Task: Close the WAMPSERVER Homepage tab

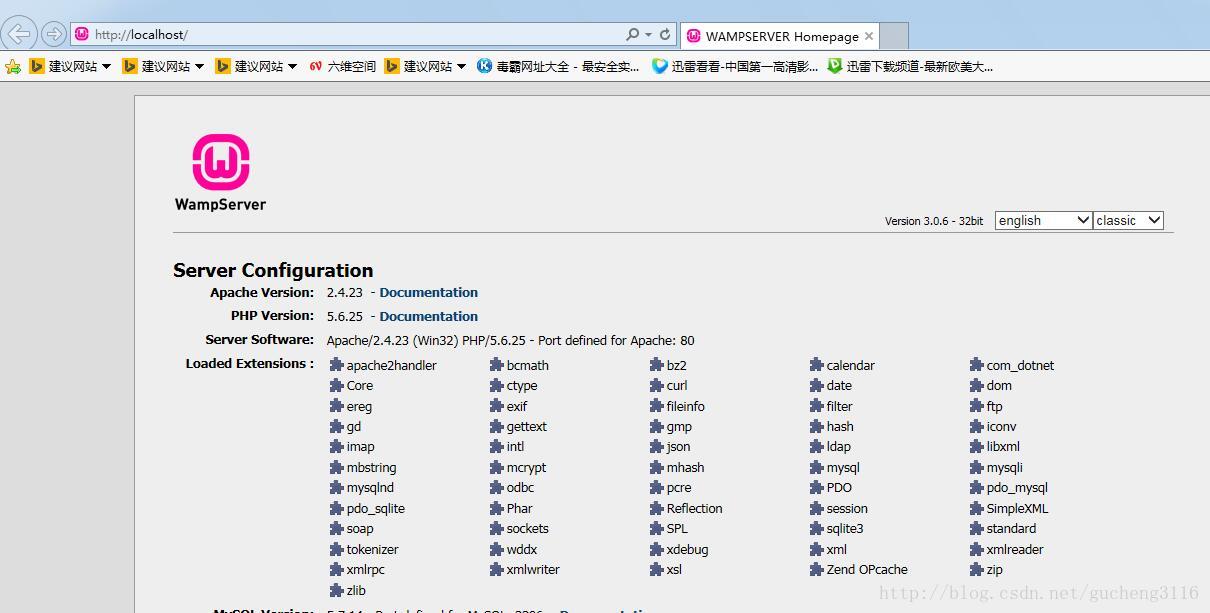Action: (x=869, y=36)
